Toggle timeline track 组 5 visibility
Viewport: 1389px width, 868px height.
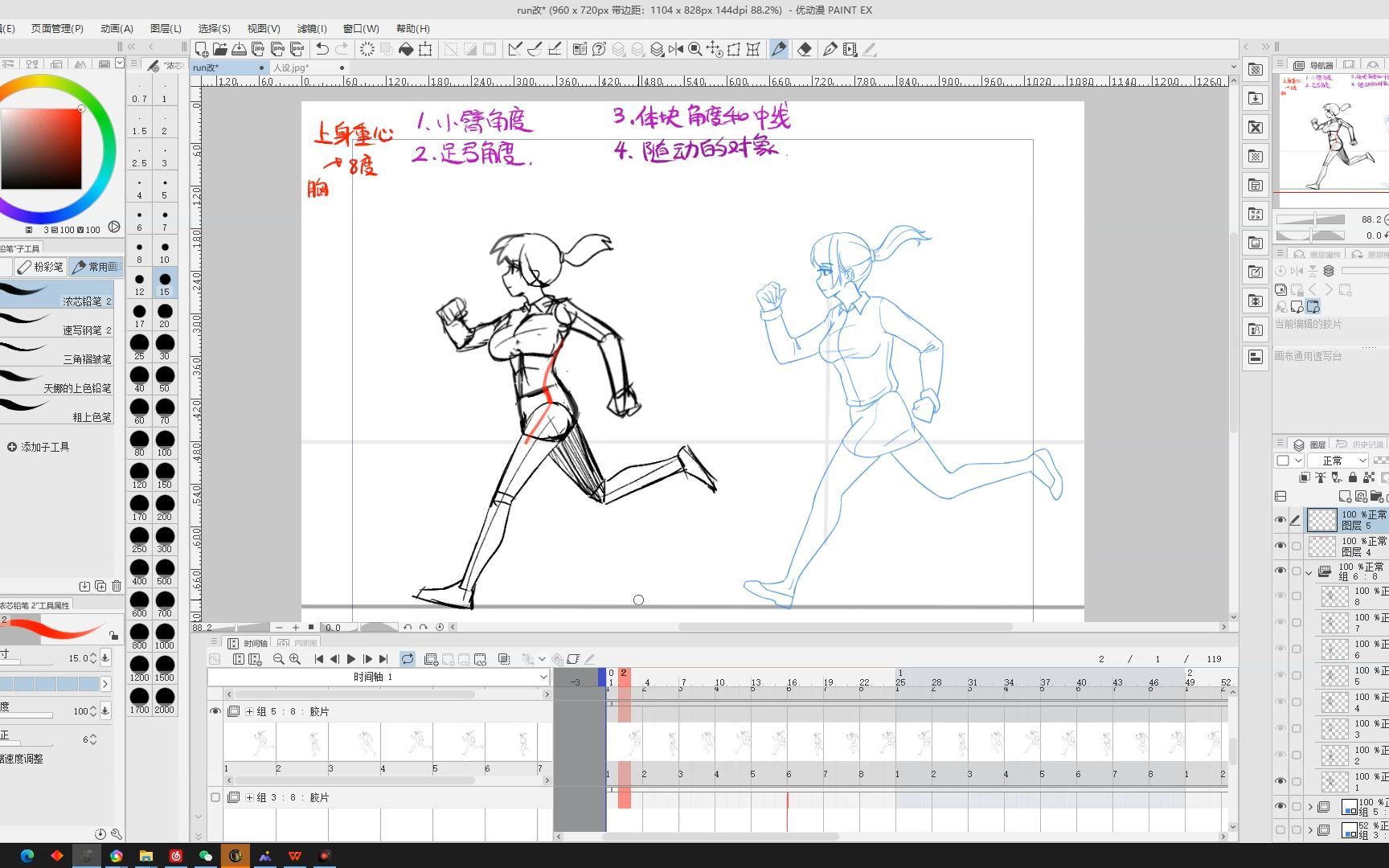pyautogui.click(x=215, y=711)
